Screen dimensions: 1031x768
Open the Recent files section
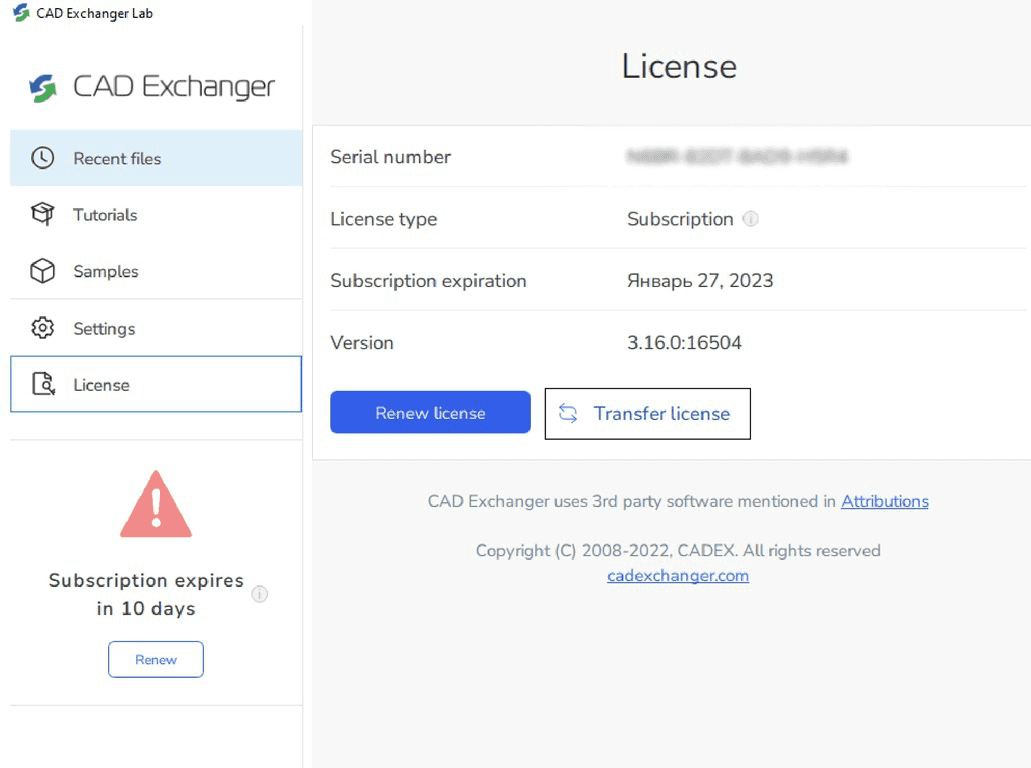click(156, 158)
